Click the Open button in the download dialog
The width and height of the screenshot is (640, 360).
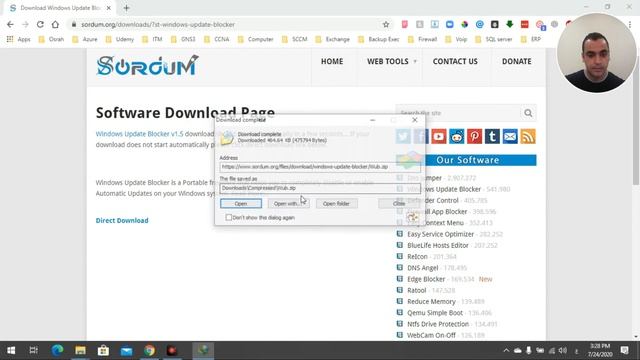[241, 203]
